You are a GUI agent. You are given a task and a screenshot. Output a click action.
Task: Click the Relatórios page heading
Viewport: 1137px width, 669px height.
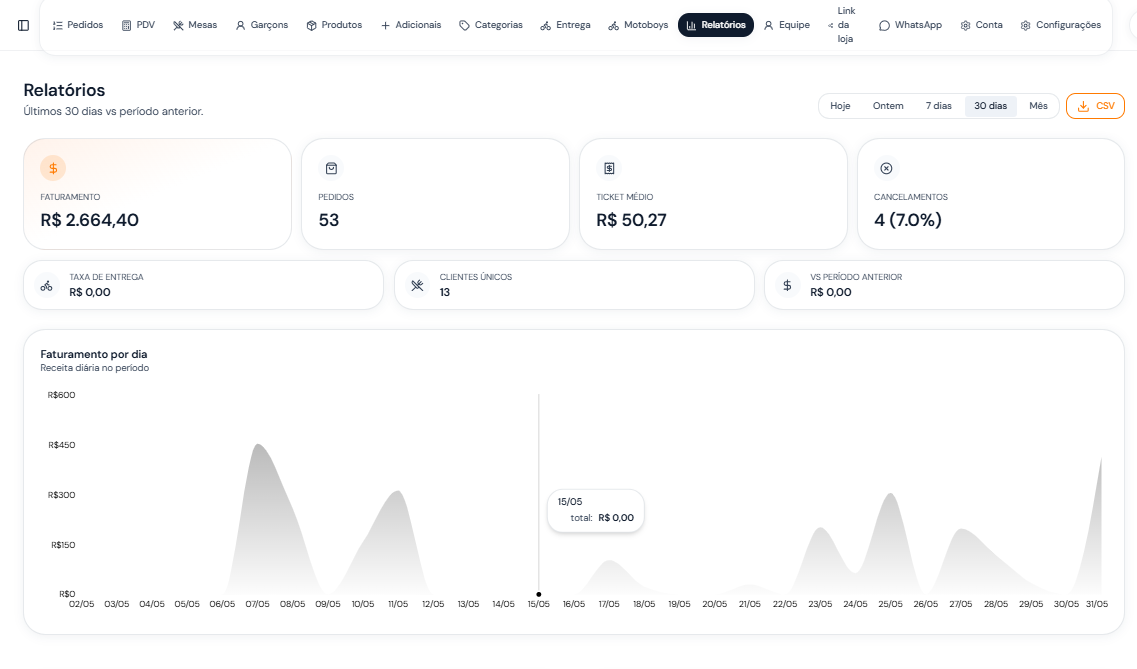pos(65,90)
